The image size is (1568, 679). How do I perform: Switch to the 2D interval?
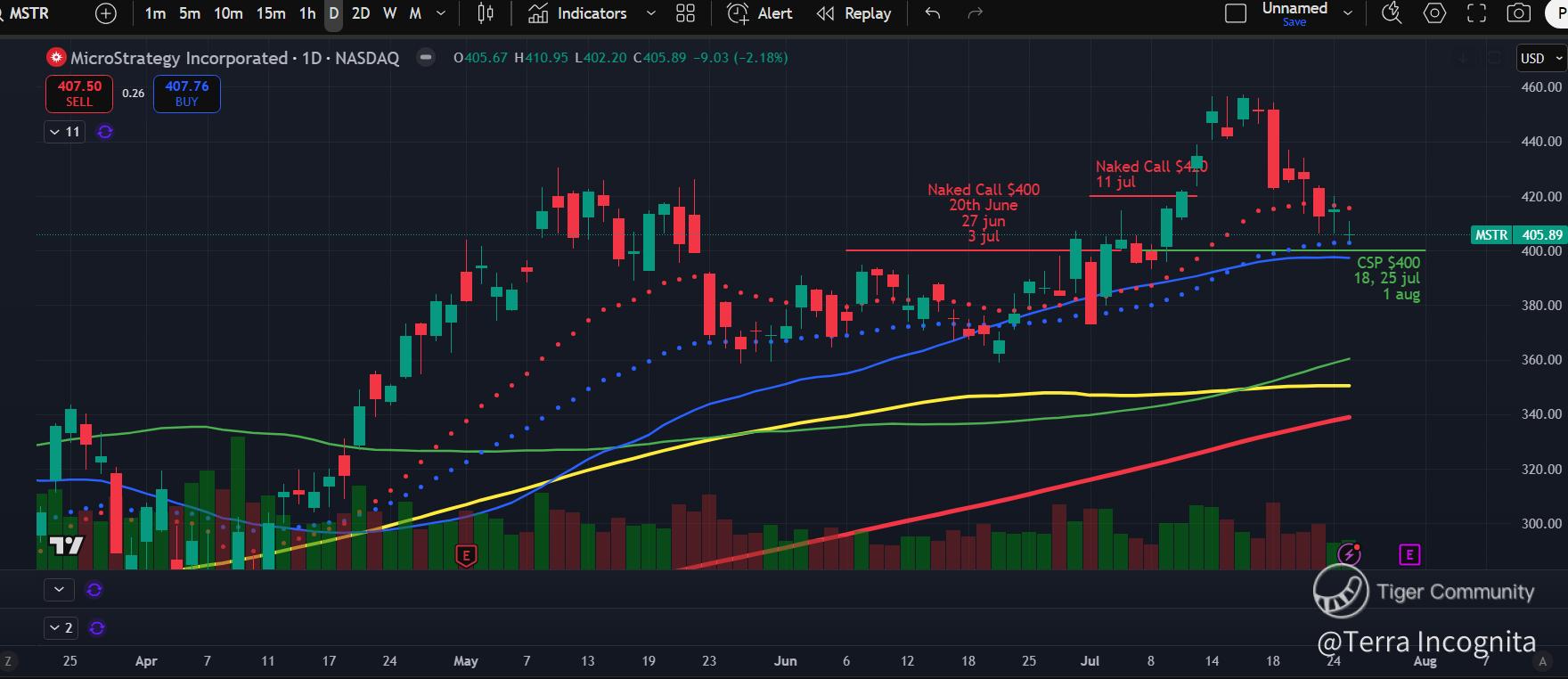[361, 13]
